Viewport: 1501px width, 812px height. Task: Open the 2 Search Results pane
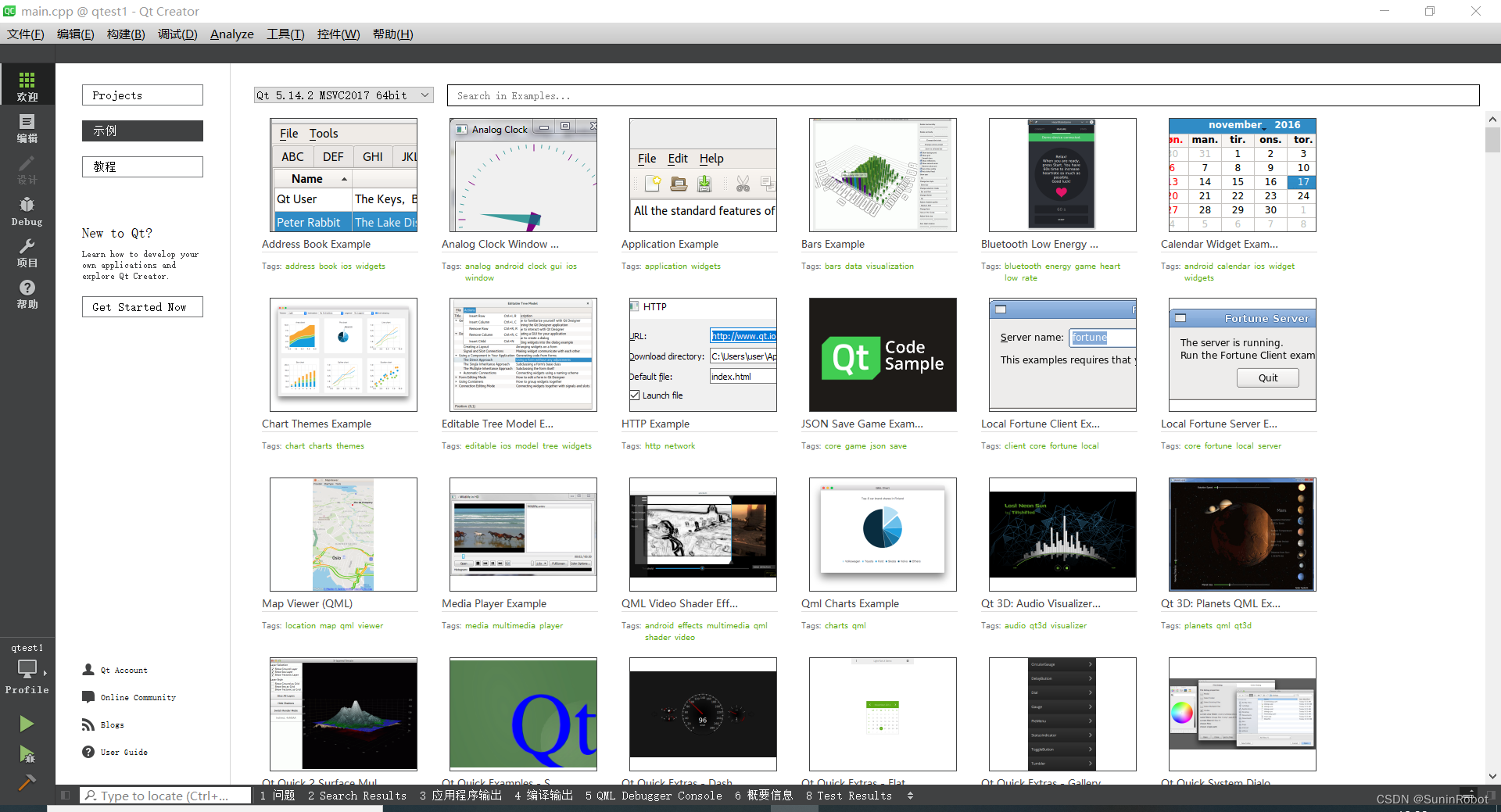click(357, 796)
